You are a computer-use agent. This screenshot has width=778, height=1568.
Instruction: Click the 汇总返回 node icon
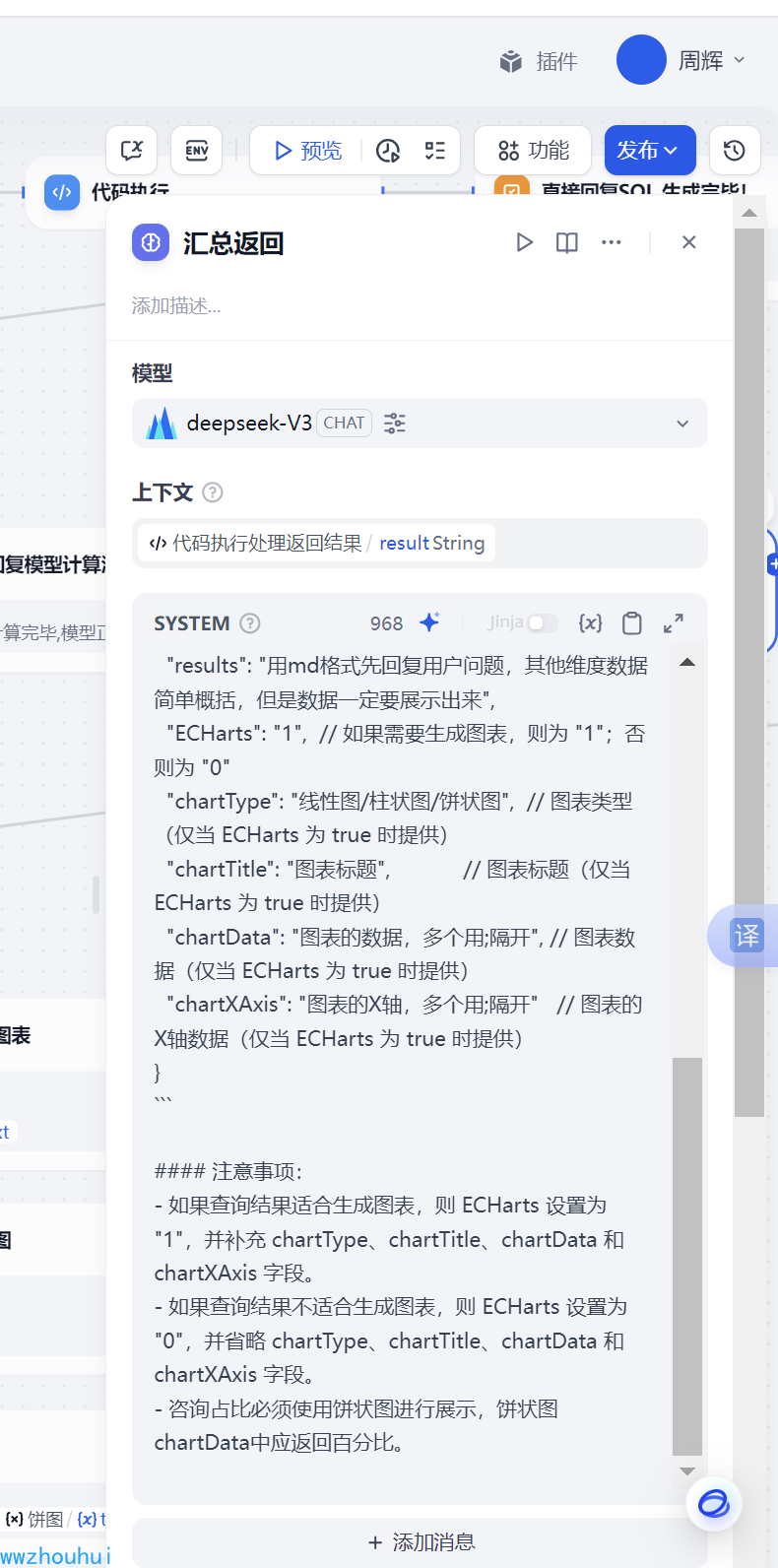(151, 242)
